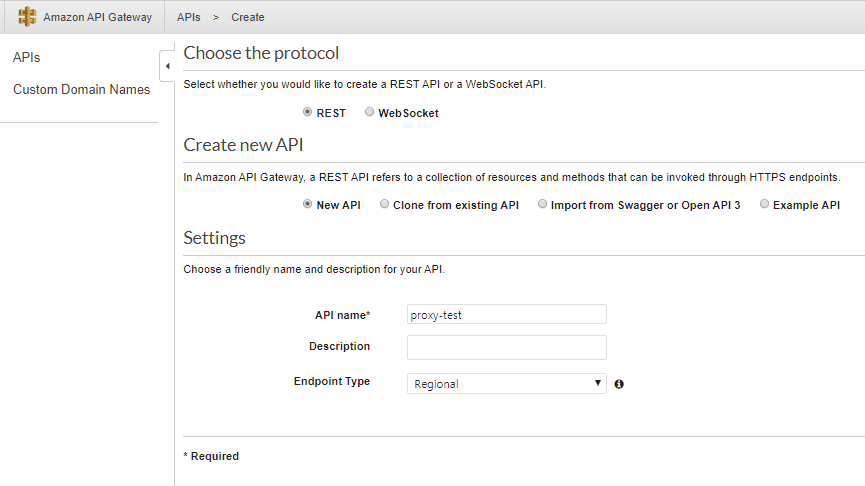Open the Endpoint Type dropdown showing Regional
The image size is (865, 486).
[506, 383]
